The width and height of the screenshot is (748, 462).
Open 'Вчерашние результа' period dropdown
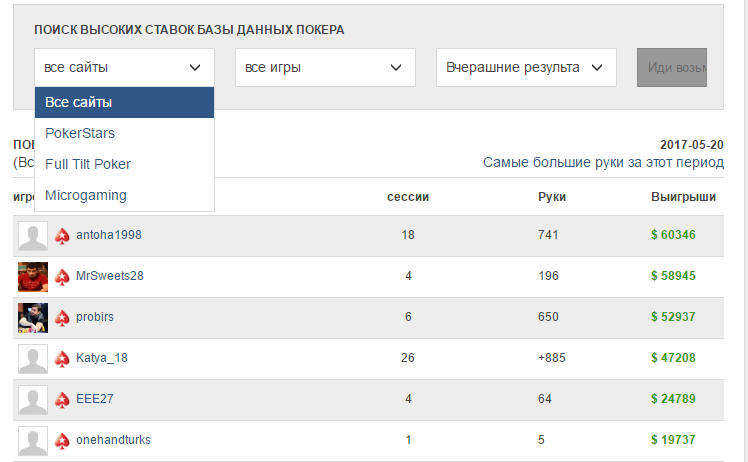click(x=525, y=68)
